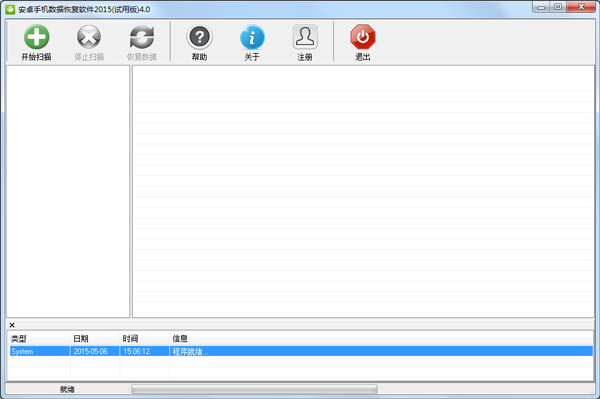Start scanning with the green plus icon

coord(36,37)
